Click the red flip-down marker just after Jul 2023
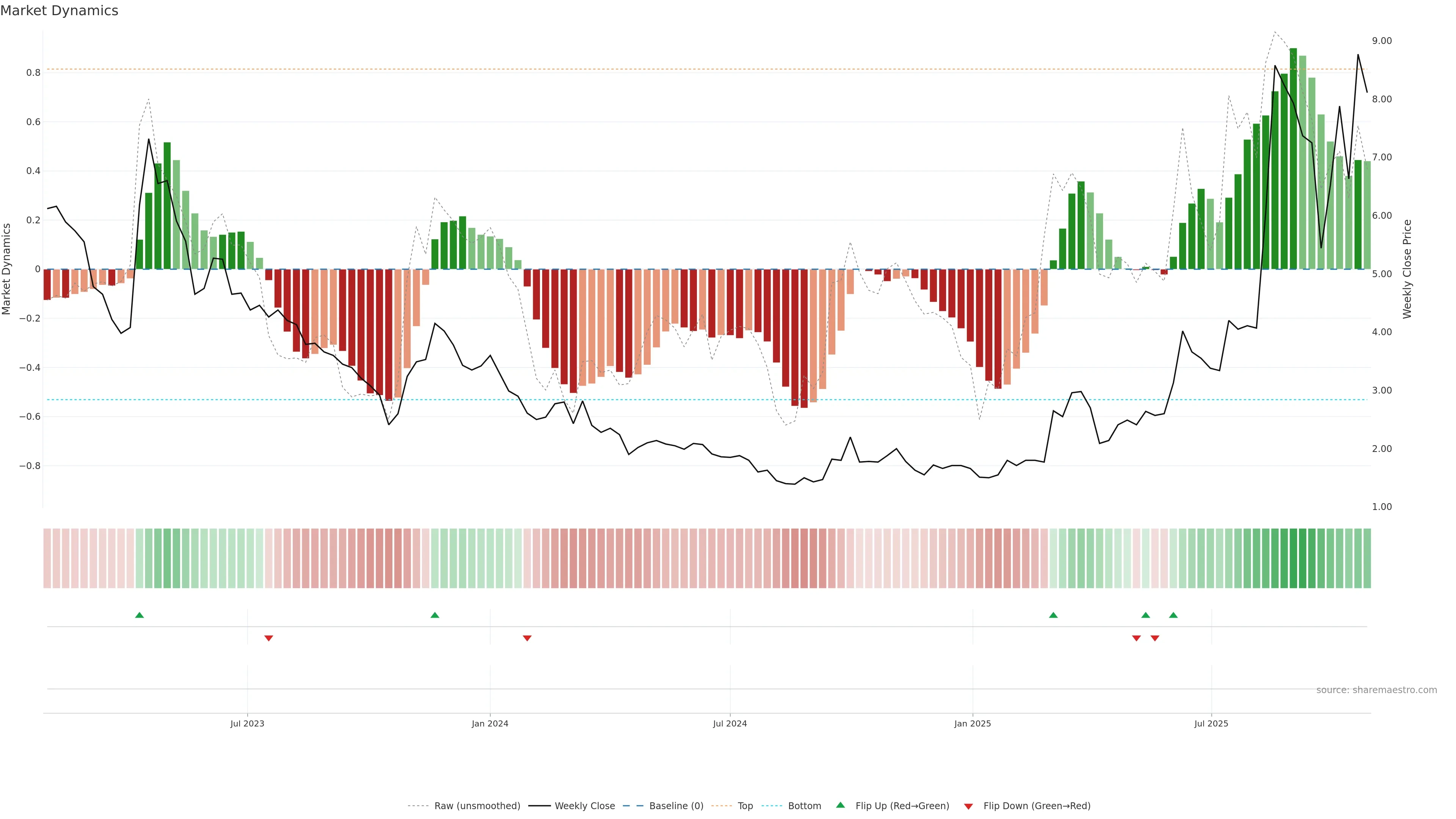The image size is (1456, 819). (268, 638)
